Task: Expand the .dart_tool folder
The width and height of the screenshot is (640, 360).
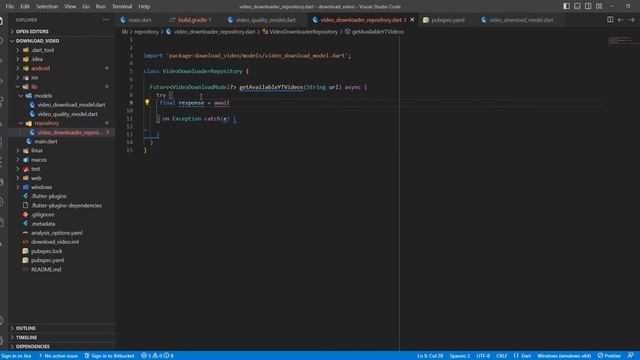Action: pyautogui.click(x=42, y=50)
